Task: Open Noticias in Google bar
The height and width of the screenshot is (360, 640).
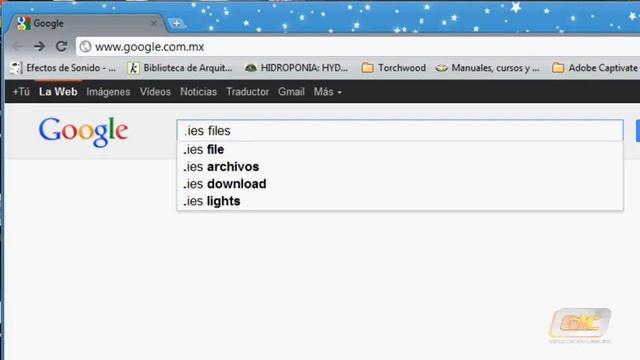Action: pos(198,92)
